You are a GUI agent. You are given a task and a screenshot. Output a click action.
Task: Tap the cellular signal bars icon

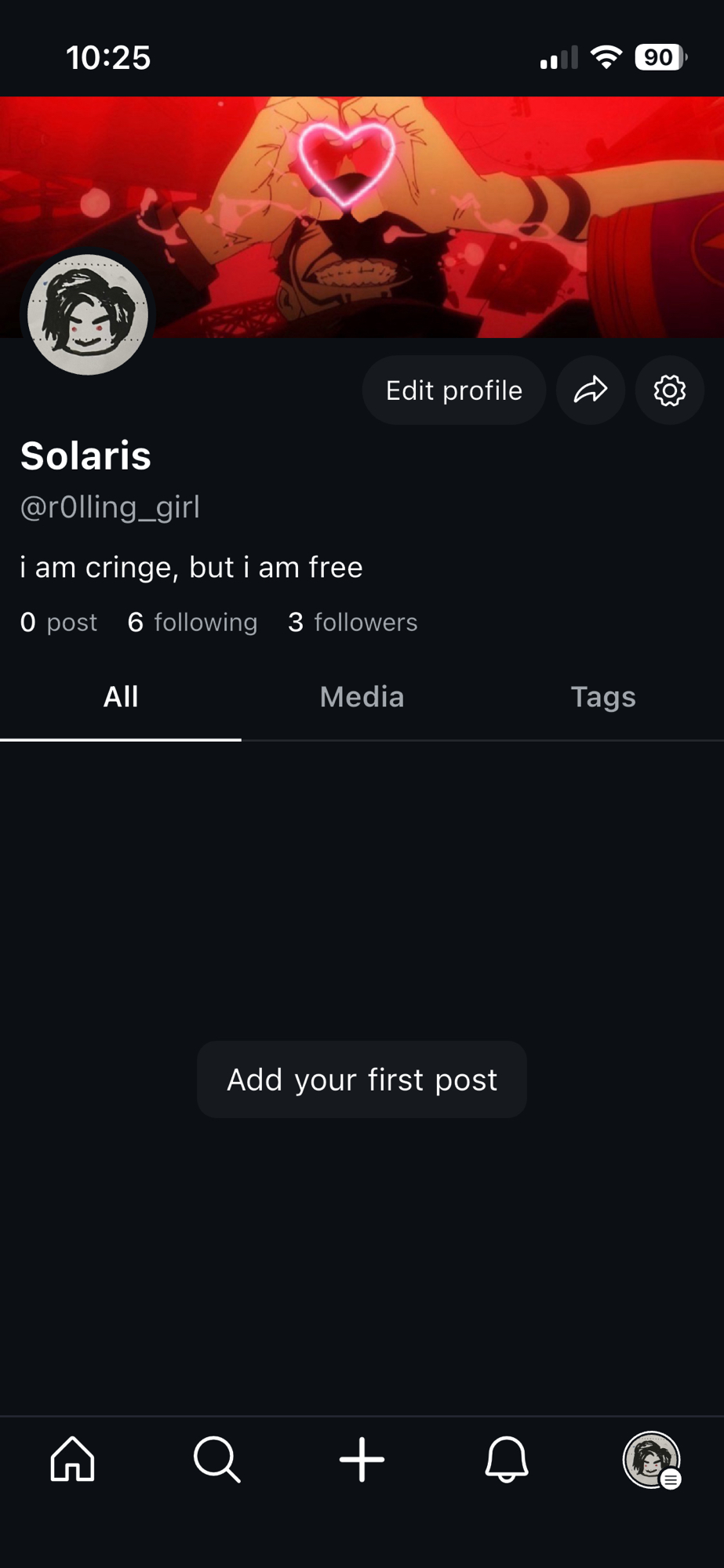558,58
